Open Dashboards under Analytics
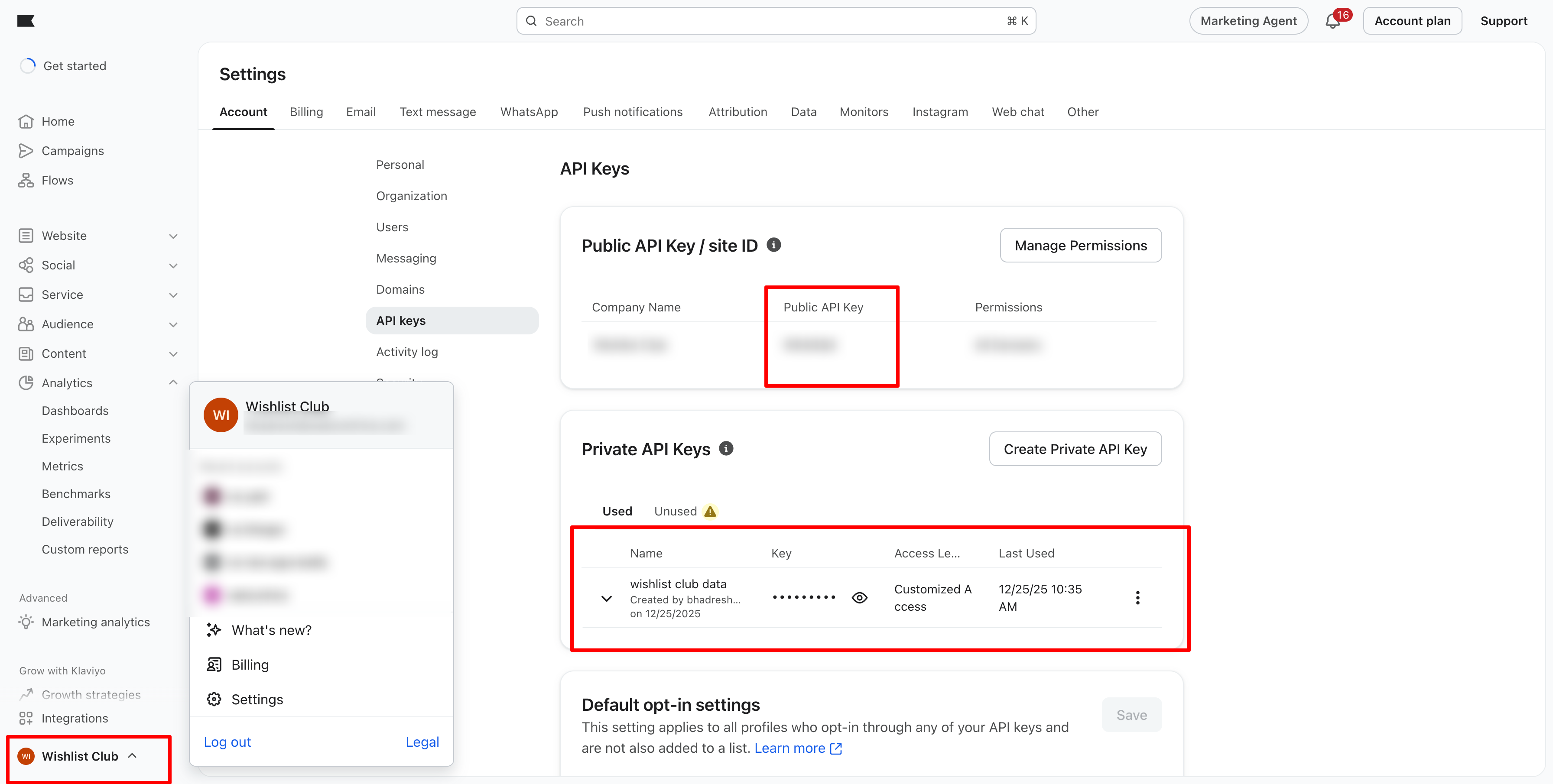The height and width of the screenshot is (784, 1553). pos(75,411)
